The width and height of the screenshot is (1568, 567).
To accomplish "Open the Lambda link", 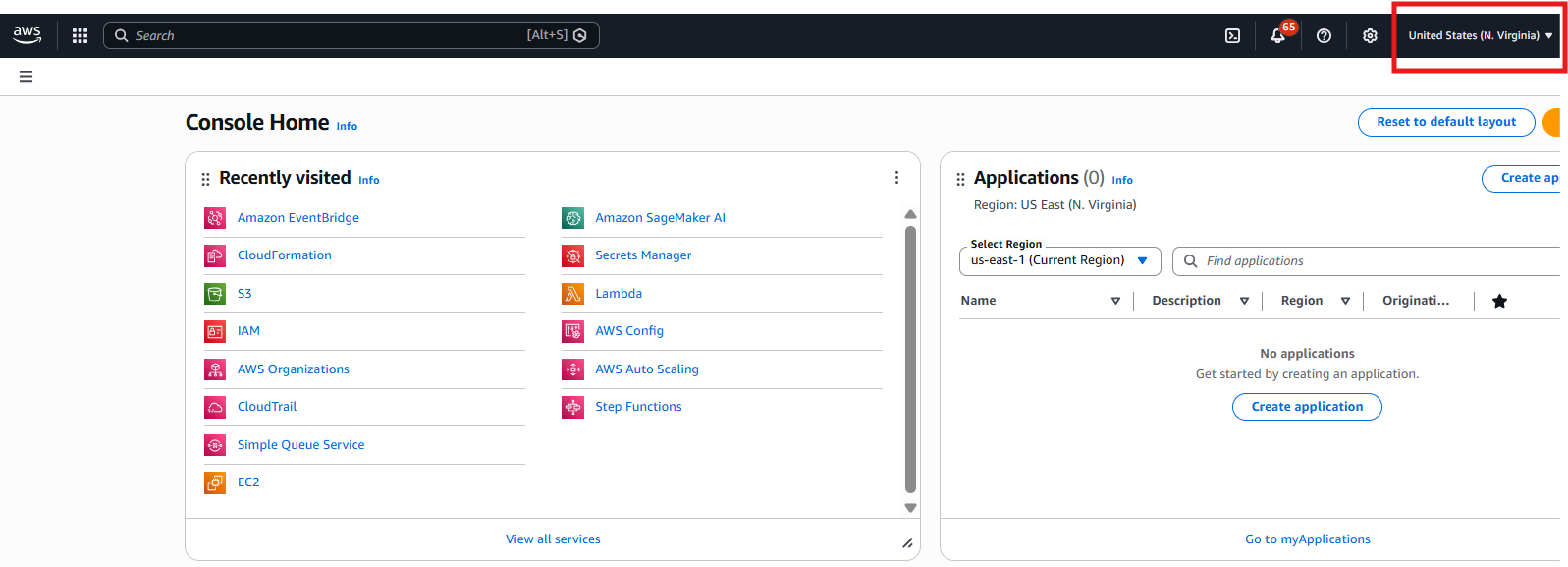I will point(619,294).
